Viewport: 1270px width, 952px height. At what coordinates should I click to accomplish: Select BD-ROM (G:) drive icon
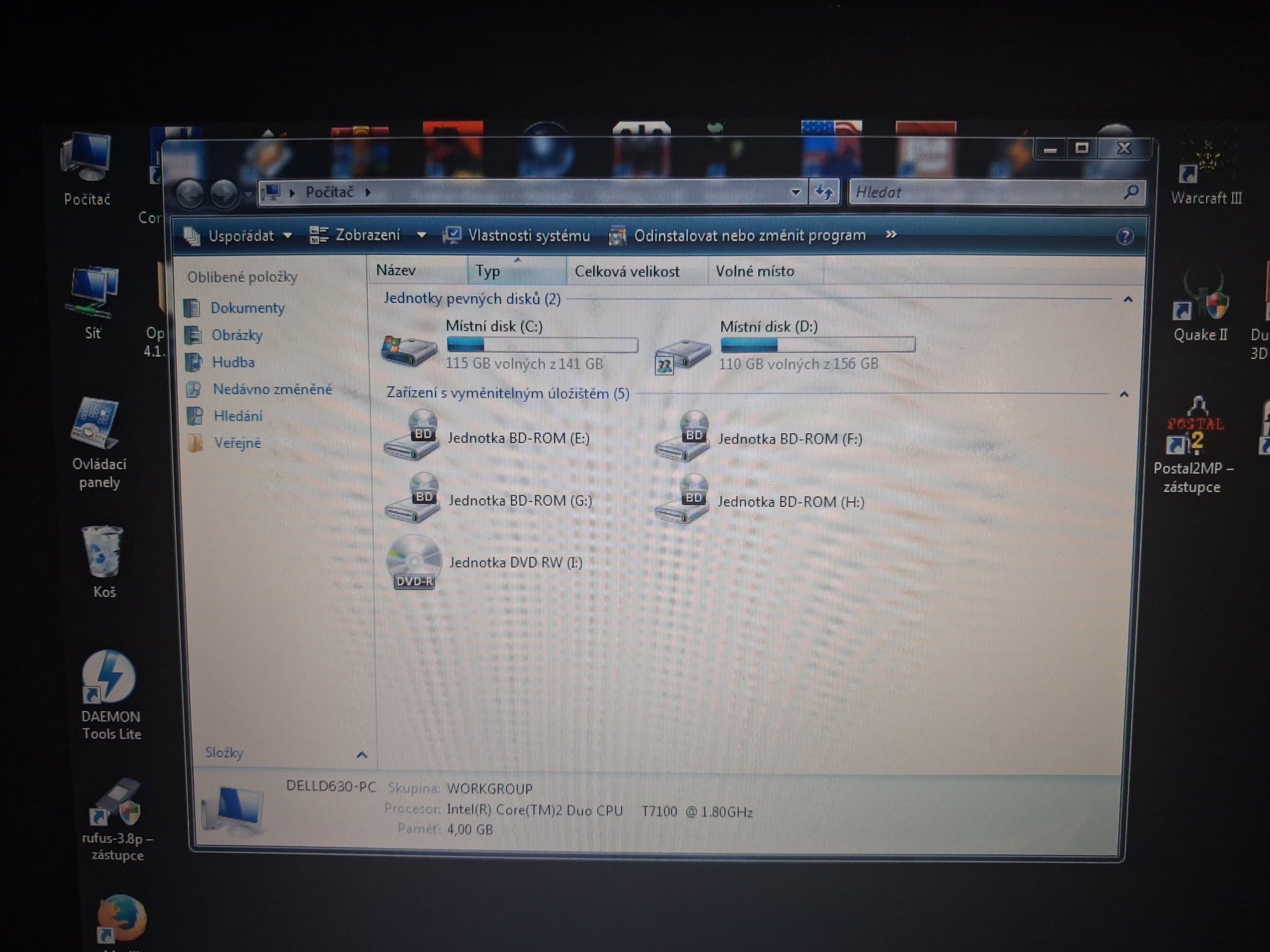click(413, 497)
